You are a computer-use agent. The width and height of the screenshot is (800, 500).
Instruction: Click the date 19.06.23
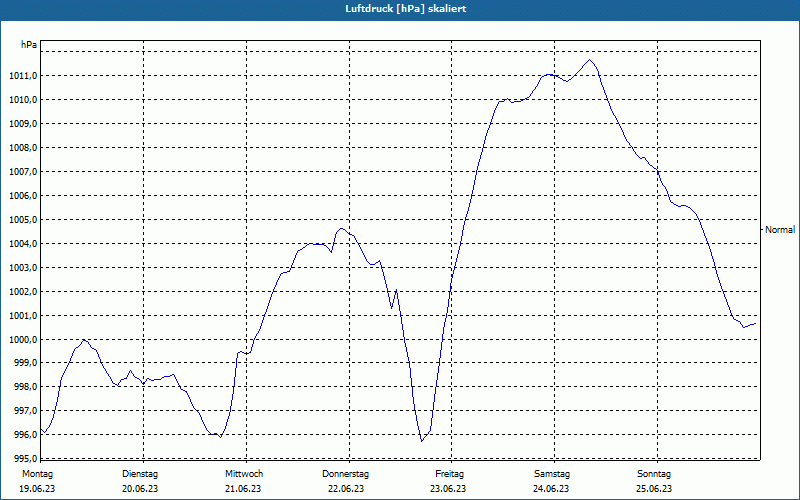(37, 489)
